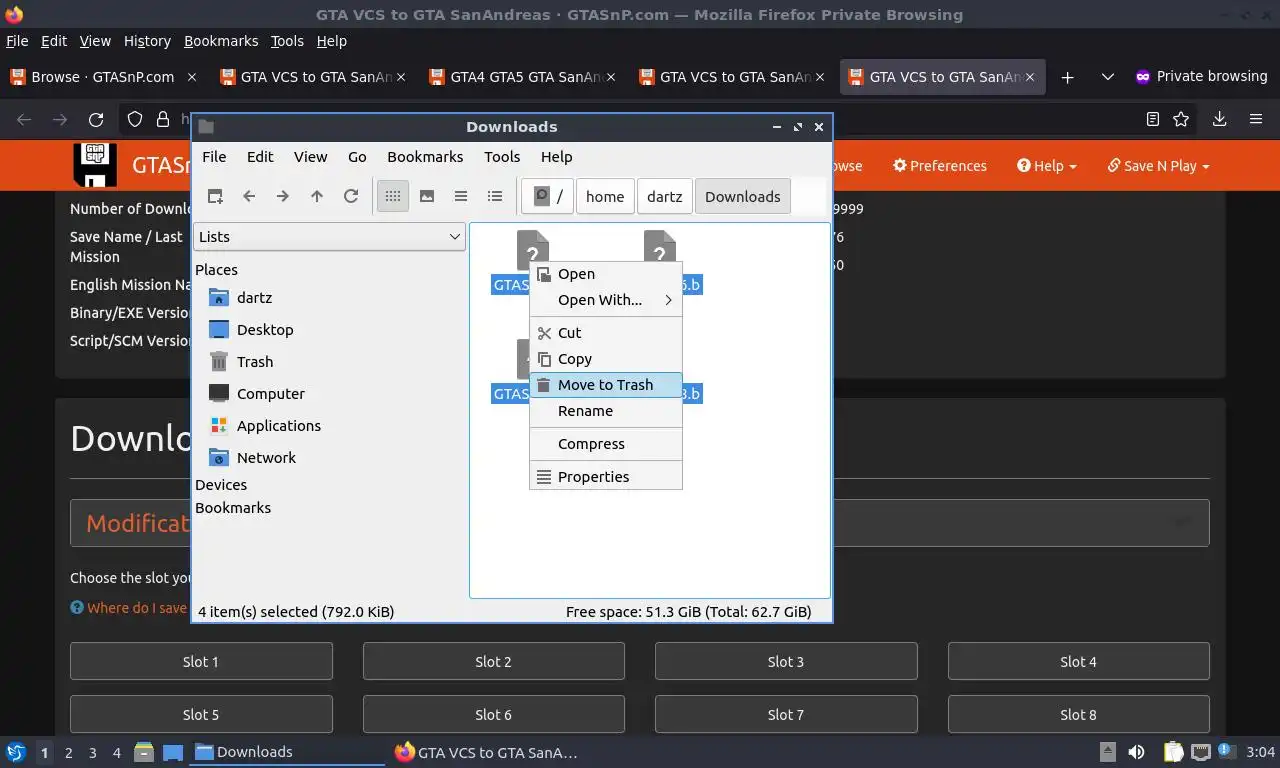Image resolution: width=1280 pixels, height=768 pixels.
Task: Switch file manager to compact list view
Action: coord(461,196)
